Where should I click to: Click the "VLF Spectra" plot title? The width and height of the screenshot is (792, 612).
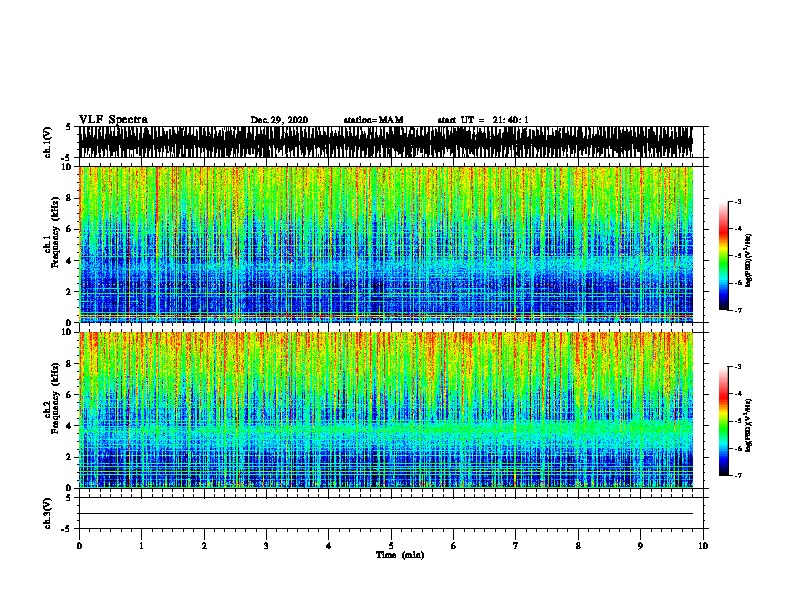(113, 120)
